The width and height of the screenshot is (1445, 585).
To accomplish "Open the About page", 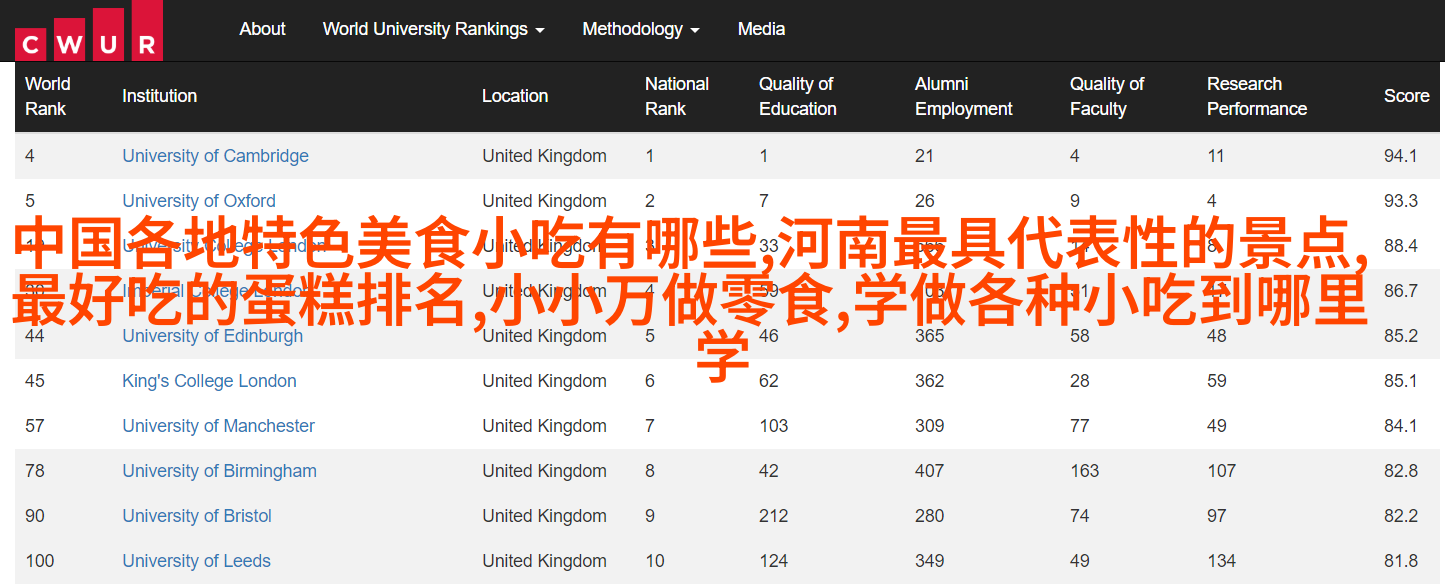I will (262, 29).
